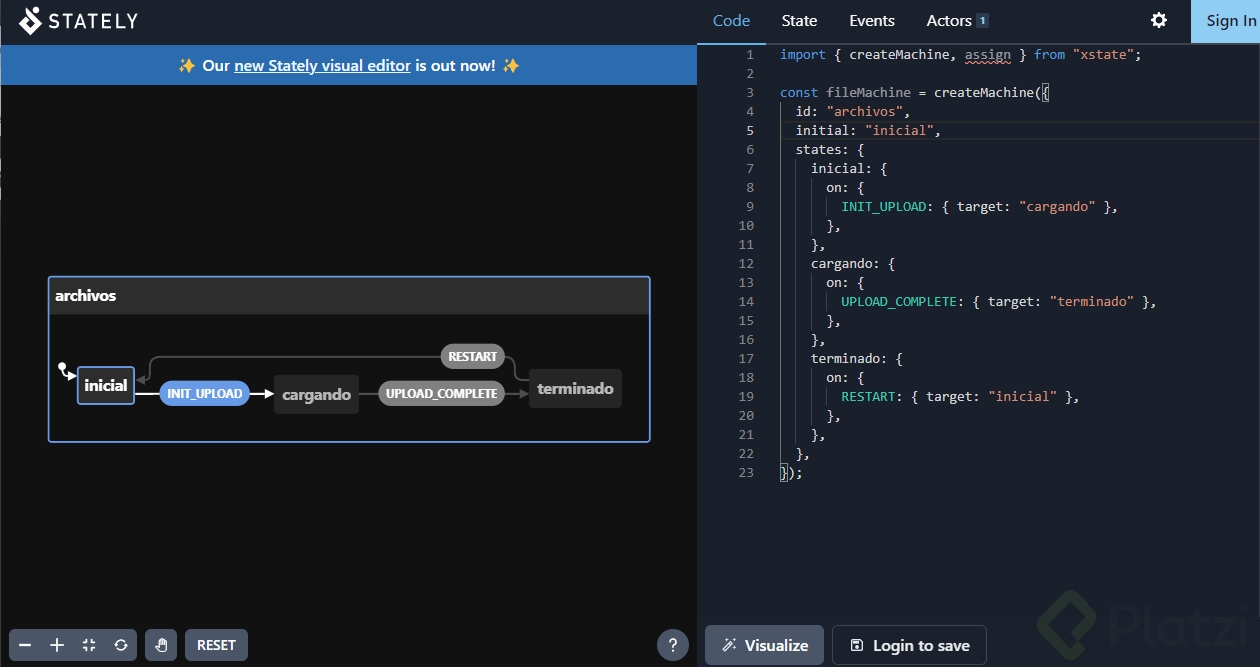Click the RESTART event label
Viewport: 1260px width, 667px height.
click(473, 356)
